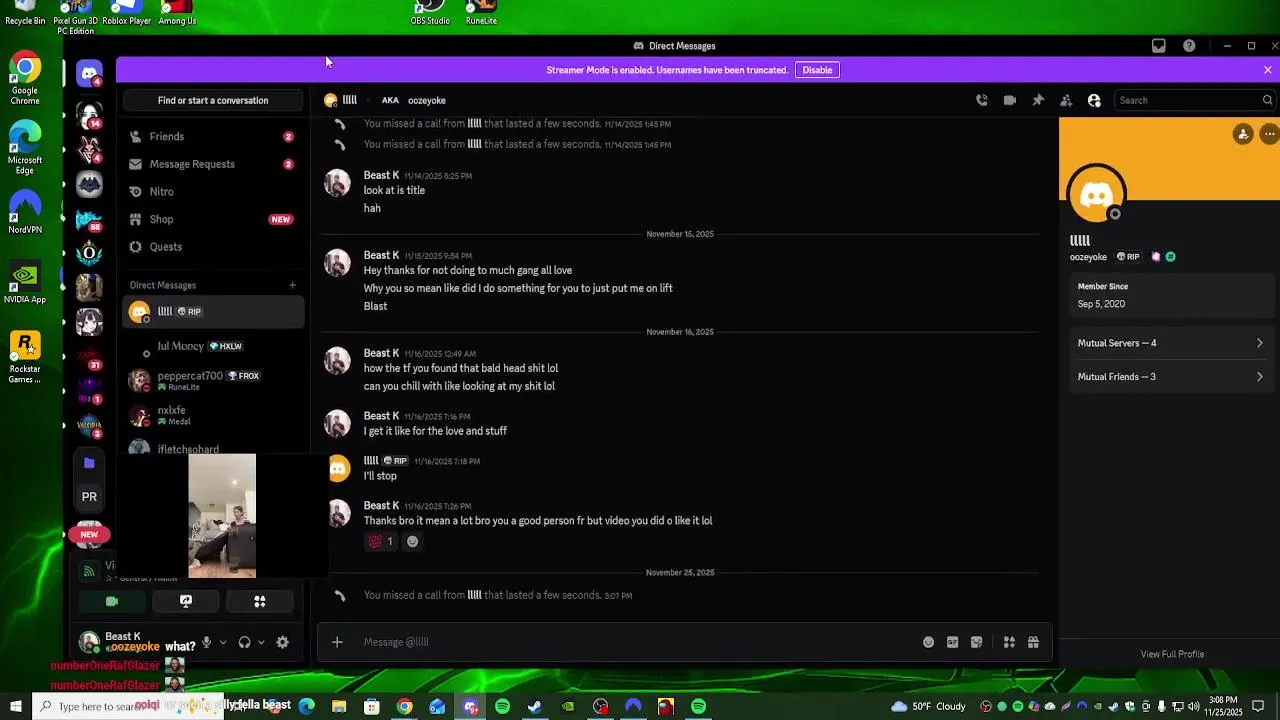The image size is (1280, 720).
Task: Open DM with lul Moncy
Action: coord(213,346)
